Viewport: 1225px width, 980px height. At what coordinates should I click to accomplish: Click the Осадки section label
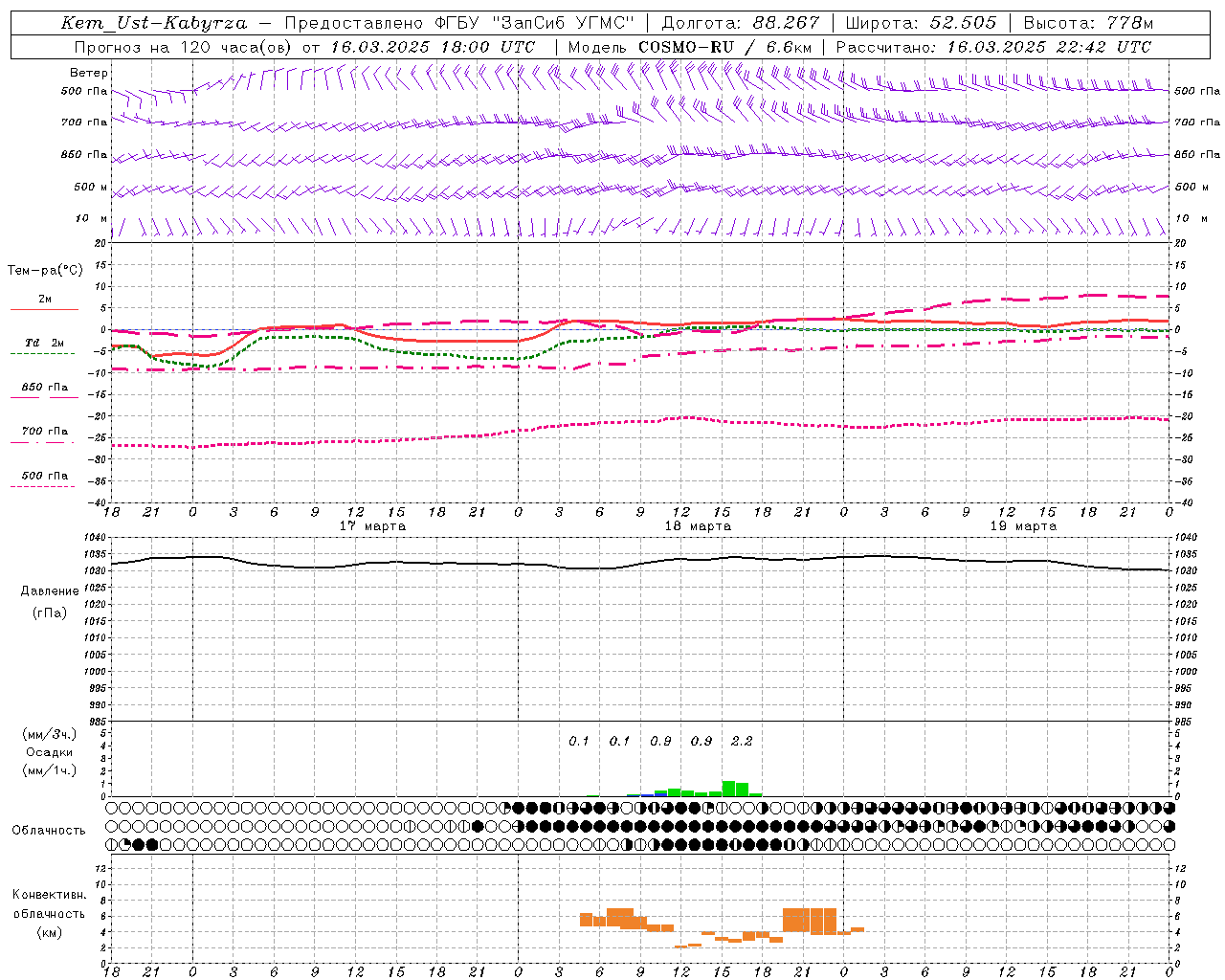50,752
